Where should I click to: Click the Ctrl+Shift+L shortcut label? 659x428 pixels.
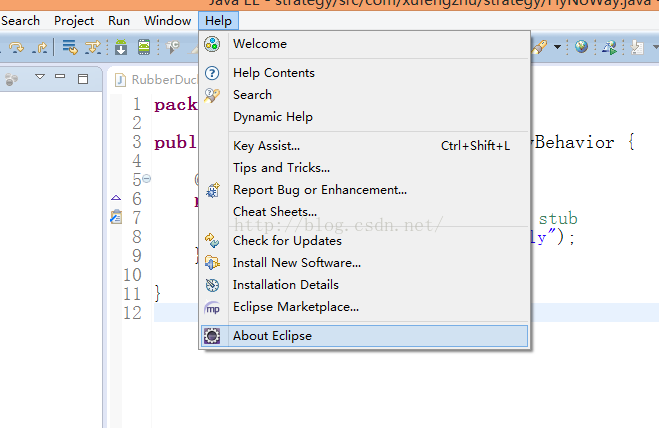point(475,145)
